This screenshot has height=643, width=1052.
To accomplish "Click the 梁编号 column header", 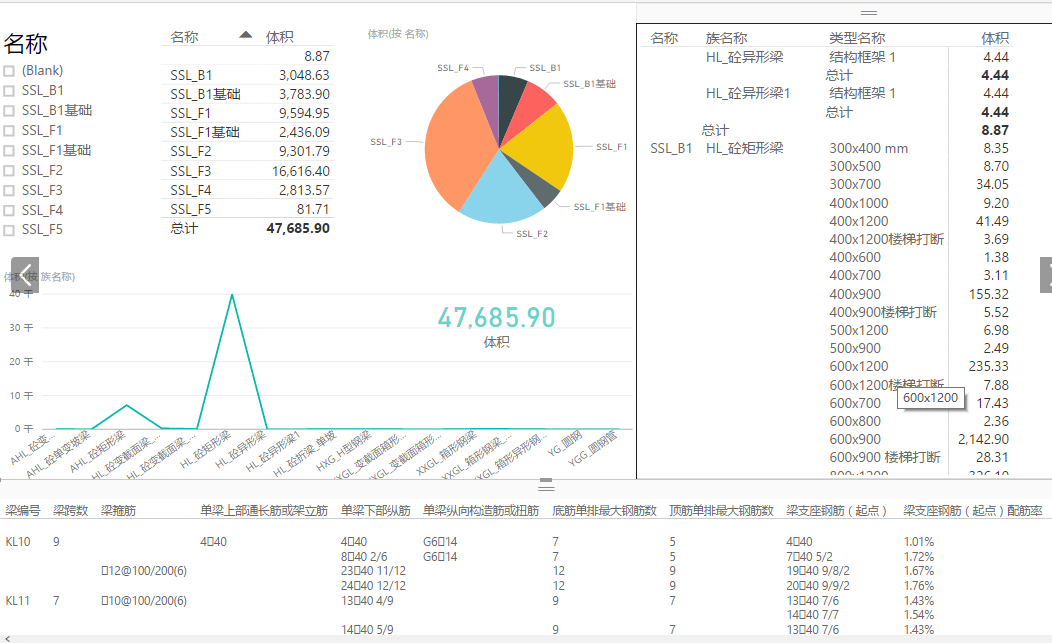I will click(23, 511).
